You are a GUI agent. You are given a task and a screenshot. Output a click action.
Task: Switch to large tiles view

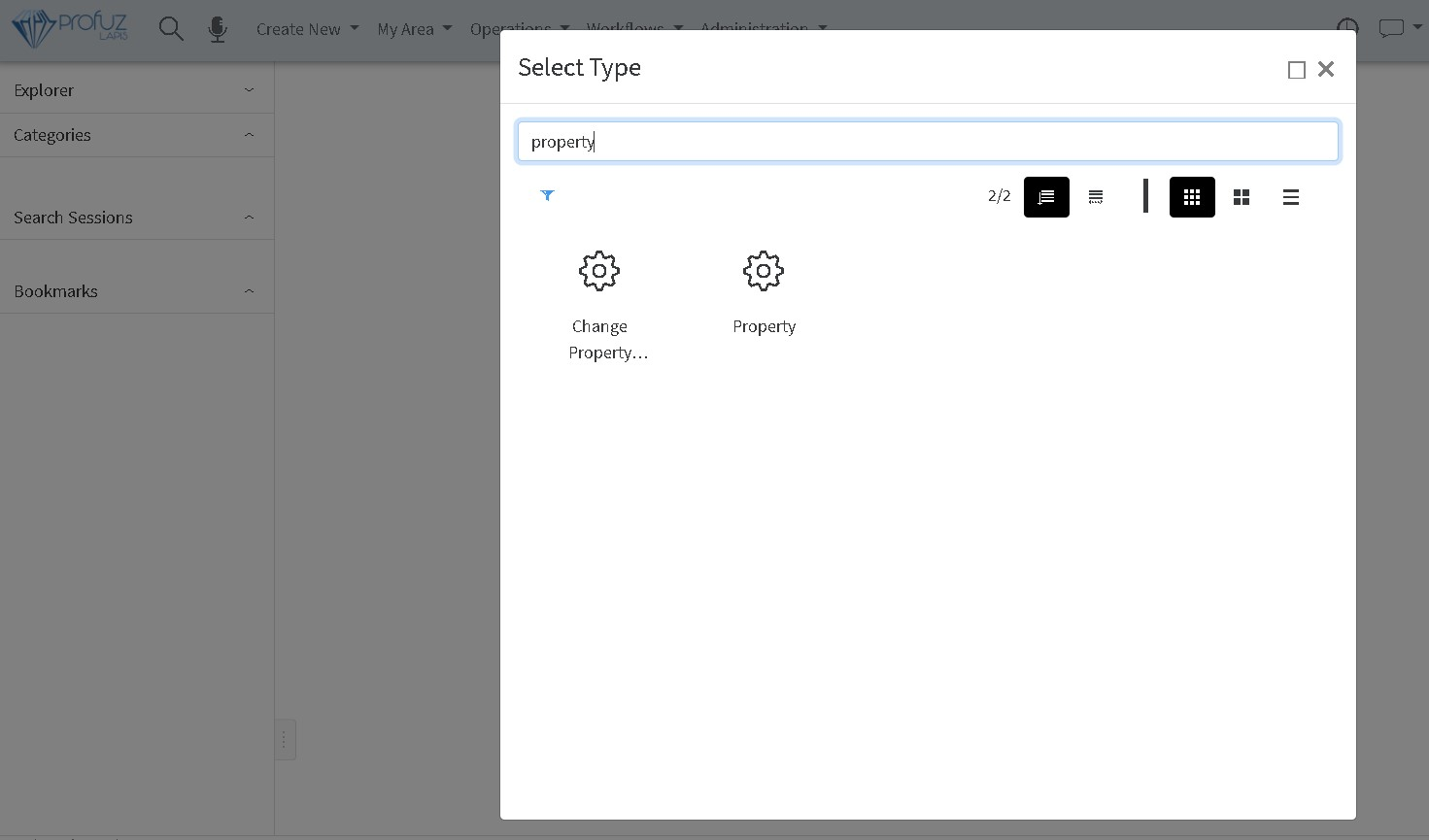click(1241, 197)
